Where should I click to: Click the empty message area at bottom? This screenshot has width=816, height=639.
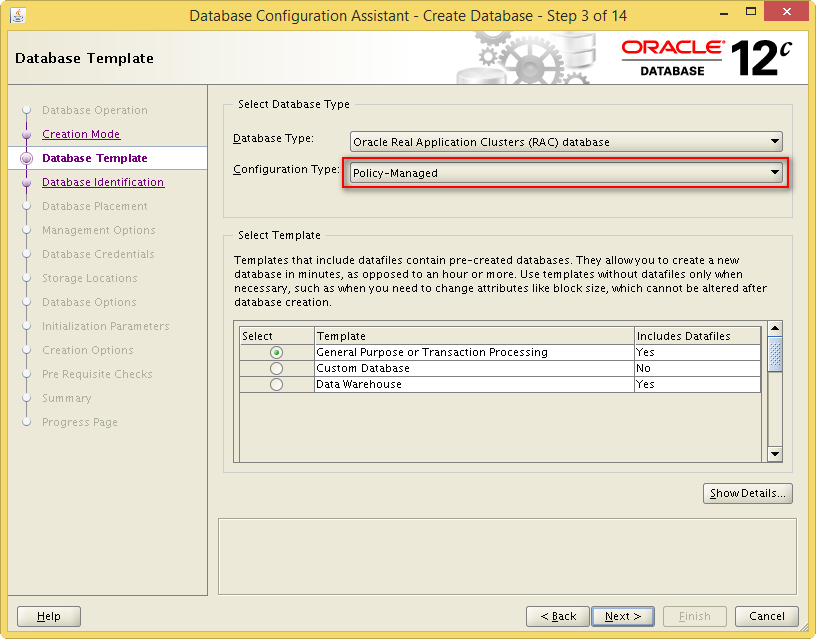pos(507,556)
